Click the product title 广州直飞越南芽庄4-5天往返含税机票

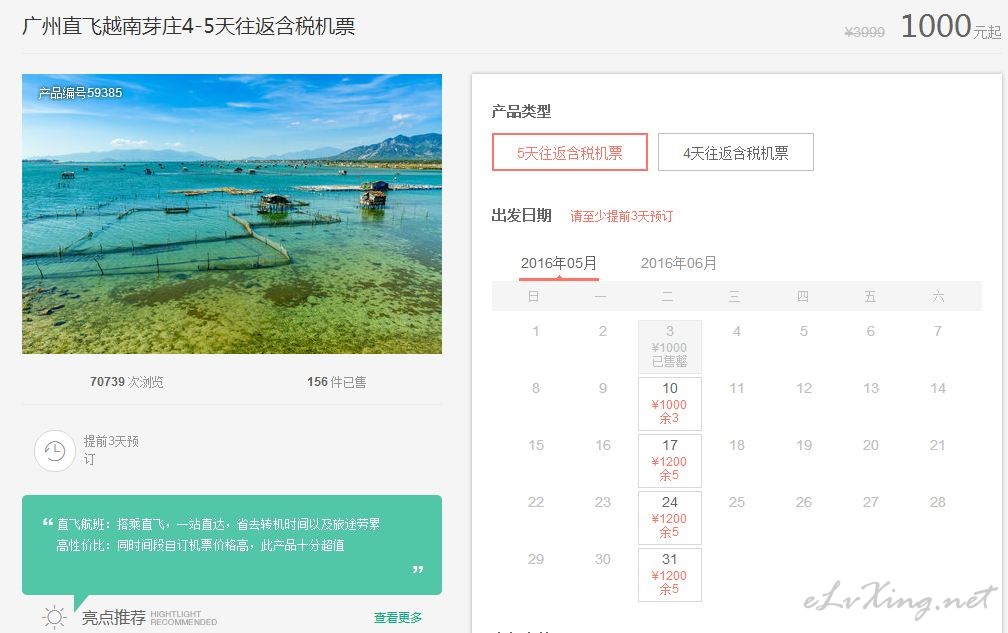point(188,26)
